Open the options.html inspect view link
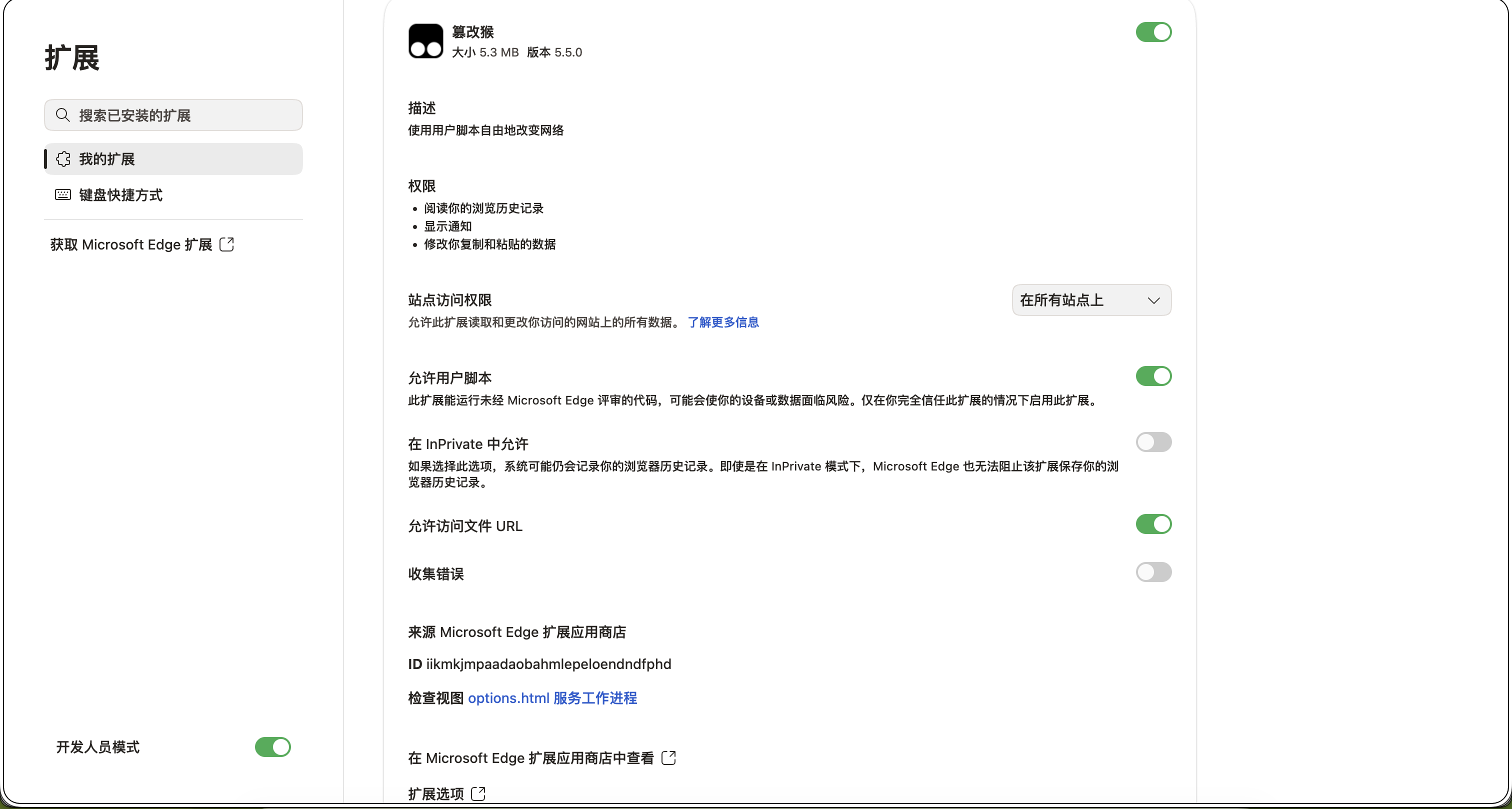Screen dimensions: 1512x809 click(509, 698)
